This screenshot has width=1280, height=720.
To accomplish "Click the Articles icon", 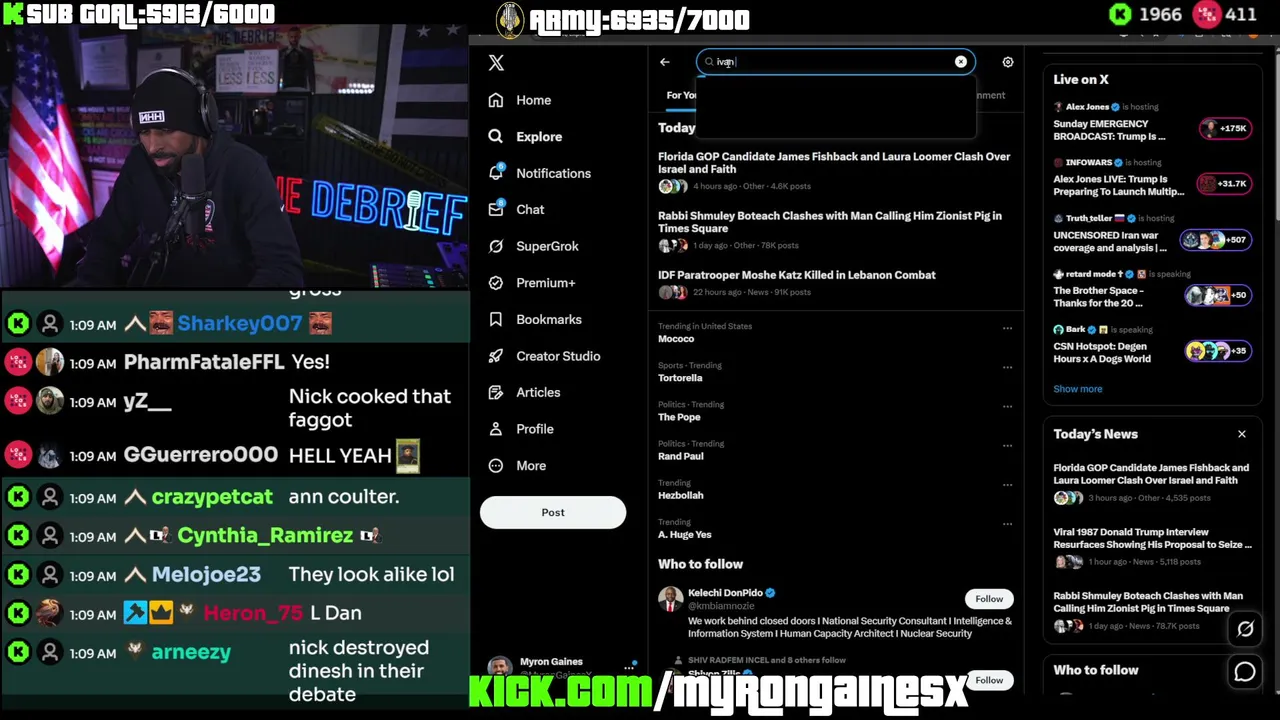I will pos(496,392).
